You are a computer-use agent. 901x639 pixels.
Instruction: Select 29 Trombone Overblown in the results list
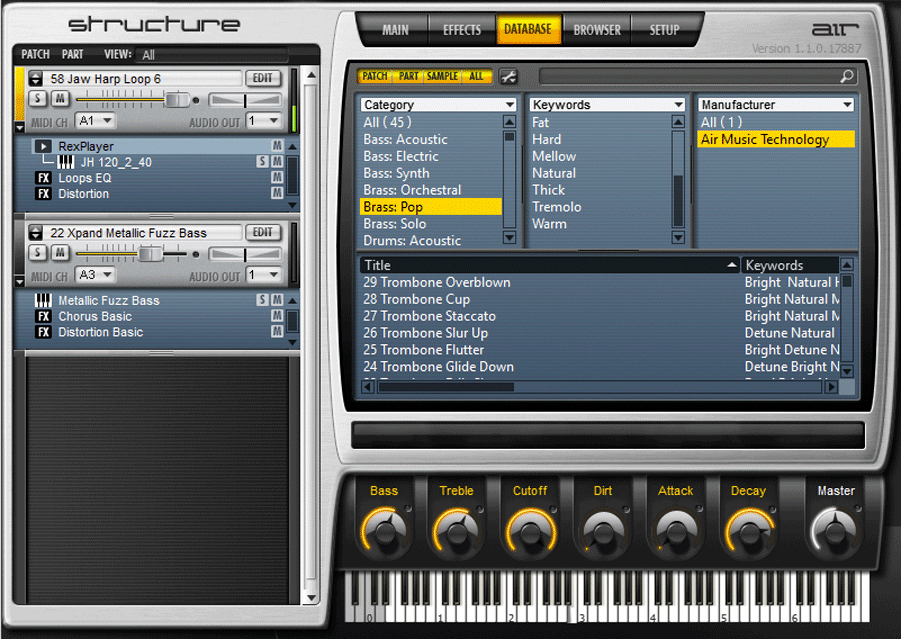[435, 282]
